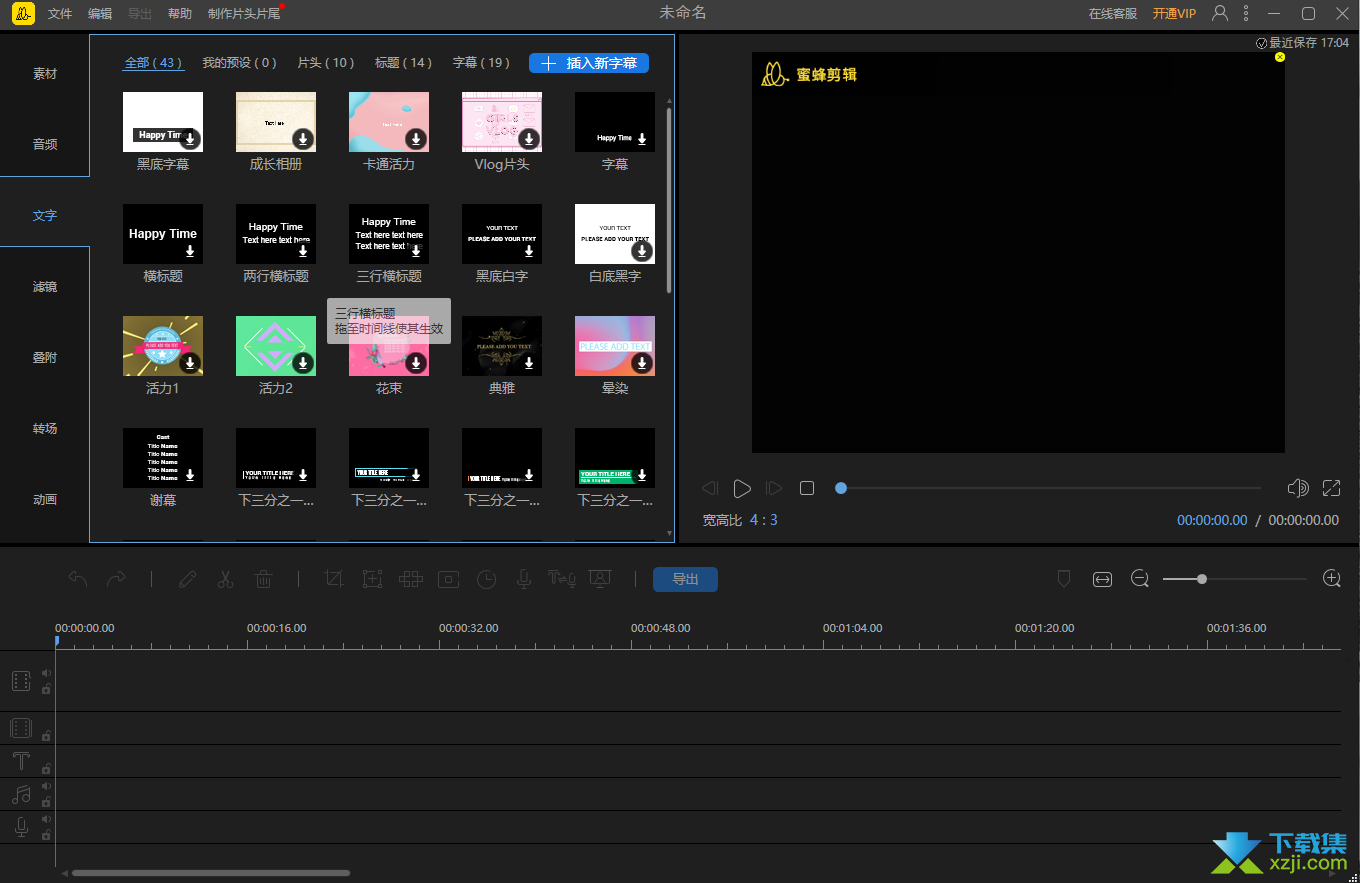Viewport: 1360px width, 883px height.
Task: Open the clock duration setting
Action: point(486,579)
